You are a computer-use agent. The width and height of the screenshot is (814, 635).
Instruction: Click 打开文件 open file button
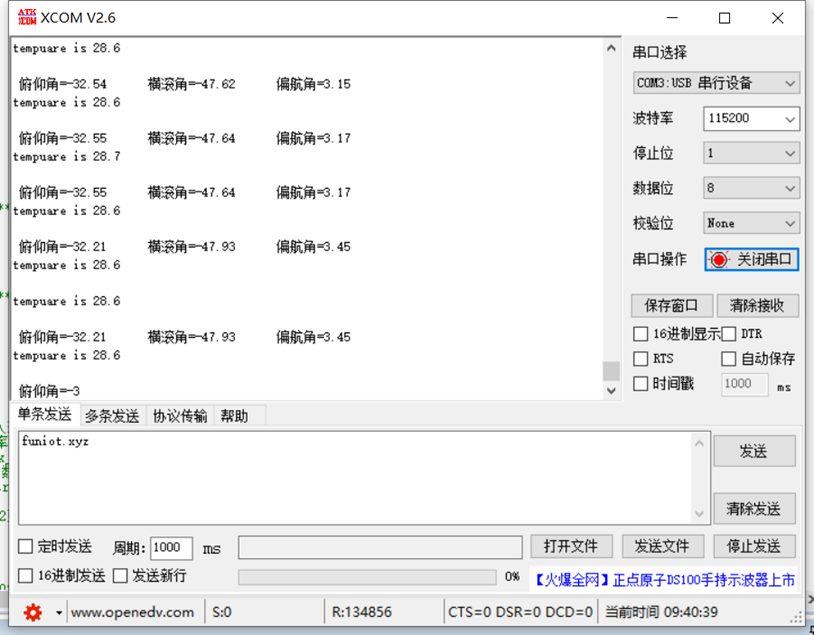click(571, 546)
